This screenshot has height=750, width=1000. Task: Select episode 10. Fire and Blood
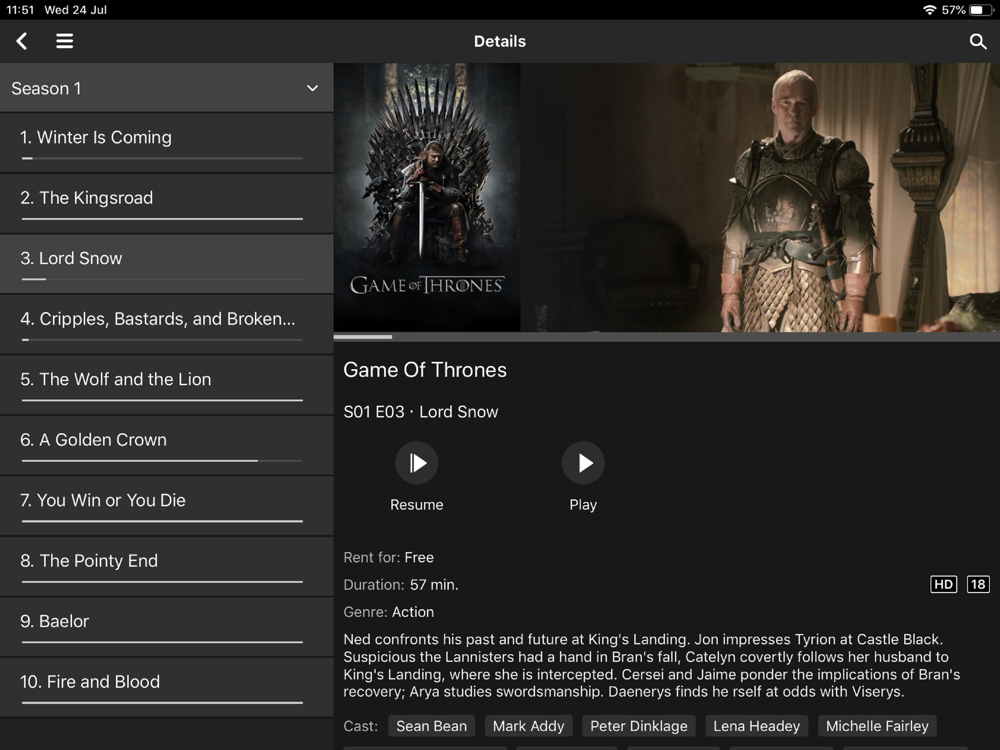(x=166, y=688)
